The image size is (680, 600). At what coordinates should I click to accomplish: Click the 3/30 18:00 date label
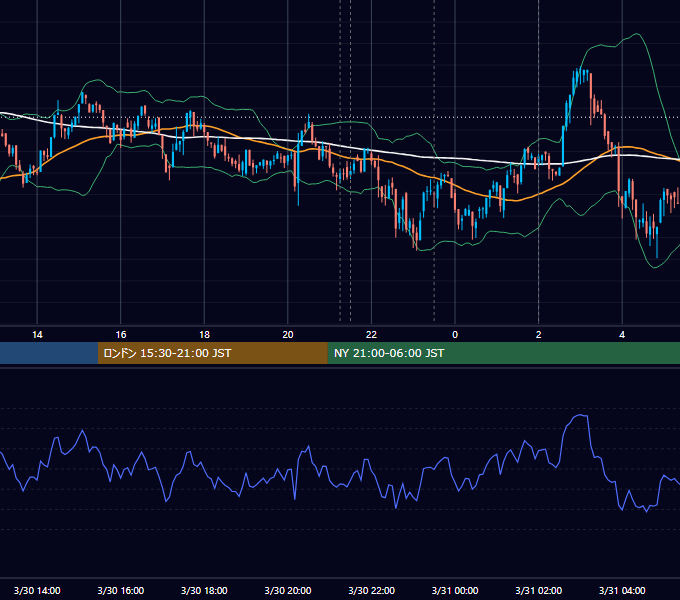[204, 590]
